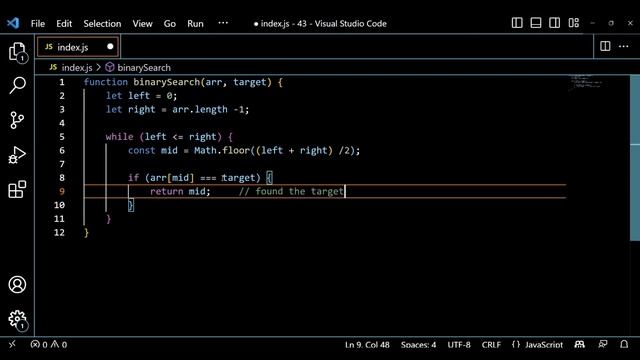This screenshot has width=640, height=360.
Task: Open the Accounts menu
Action: [x=17, y=284]
